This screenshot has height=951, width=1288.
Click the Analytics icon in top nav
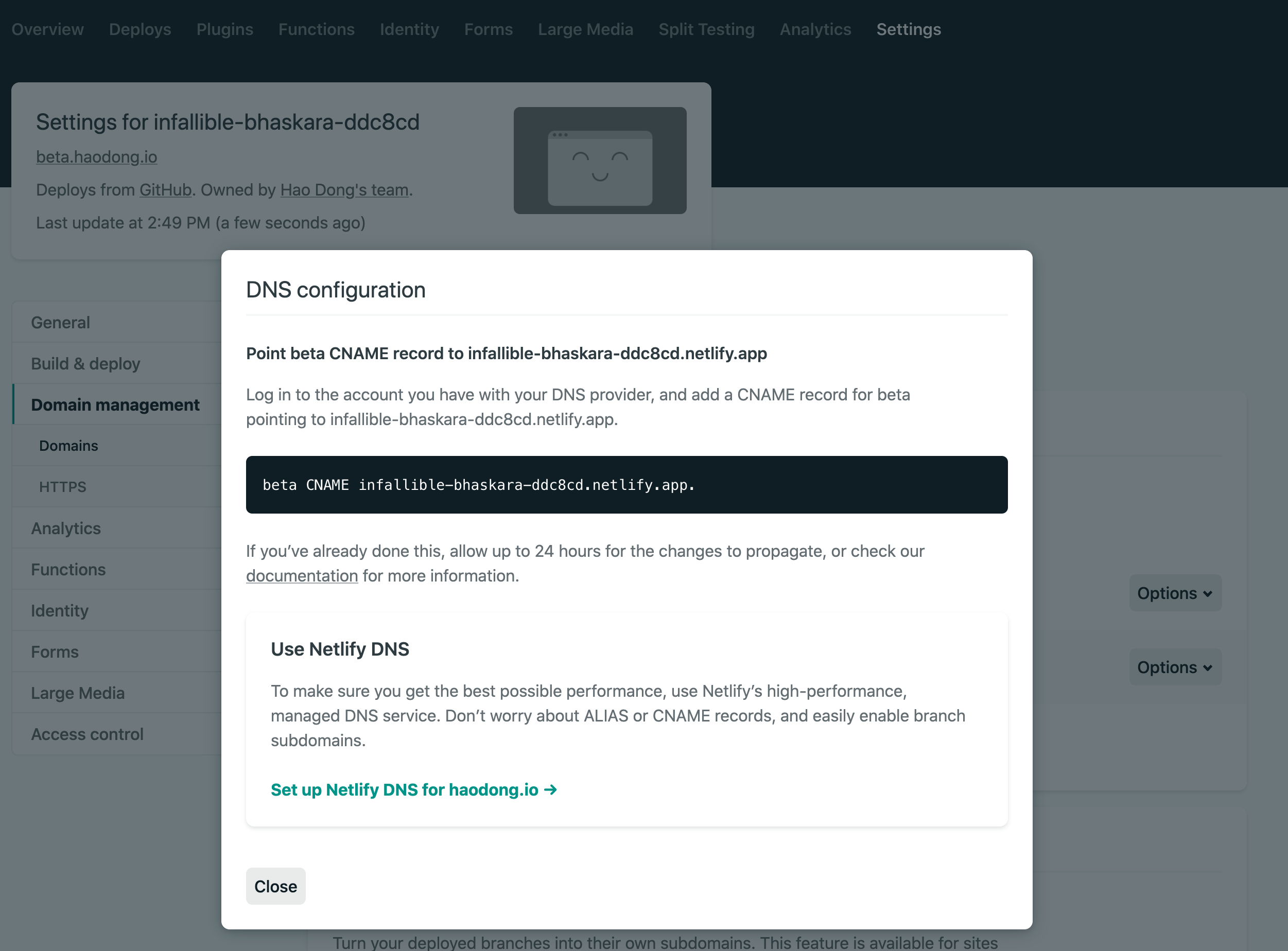815,29
